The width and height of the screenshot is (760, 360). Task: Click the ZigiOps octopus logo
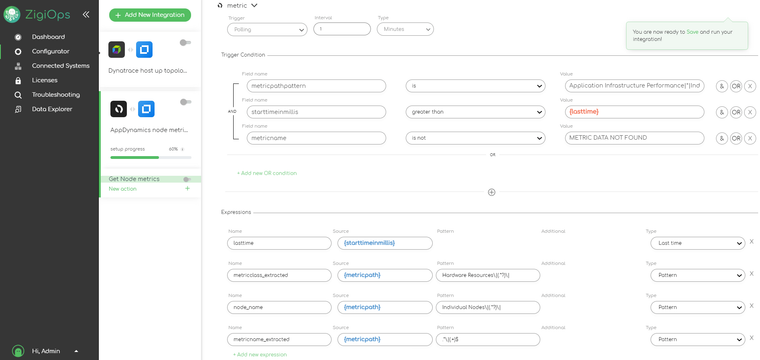[11, 14]
